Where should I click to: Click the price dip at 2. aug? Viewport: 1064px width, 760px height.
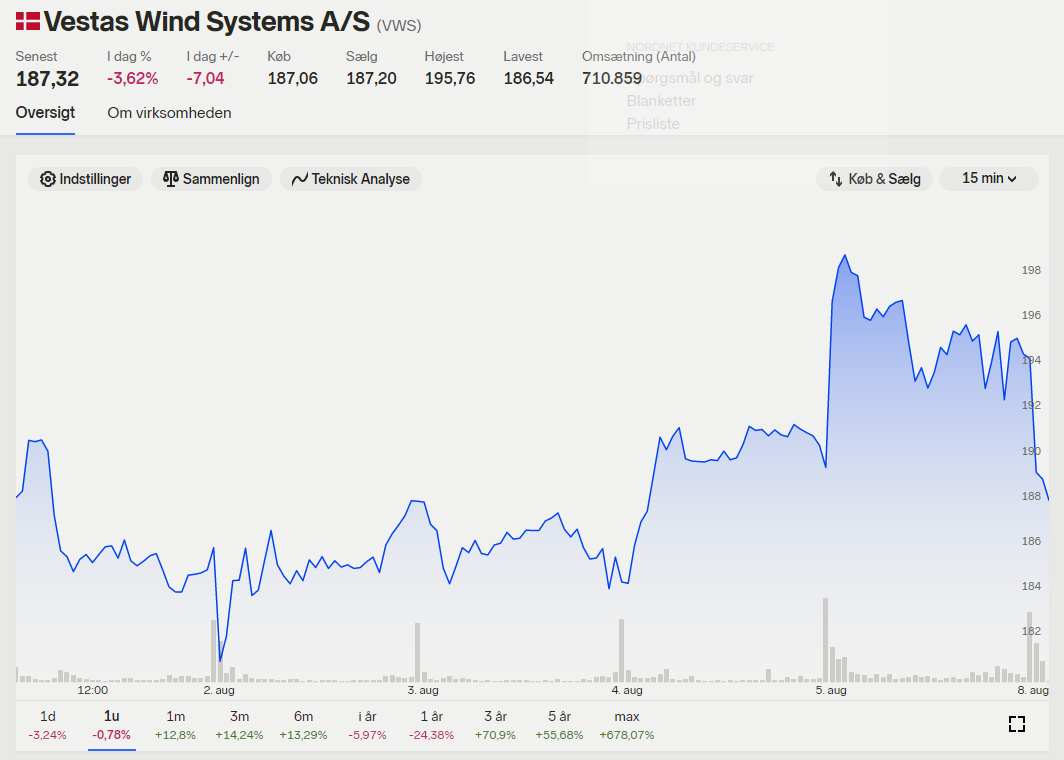pos(220,660)
